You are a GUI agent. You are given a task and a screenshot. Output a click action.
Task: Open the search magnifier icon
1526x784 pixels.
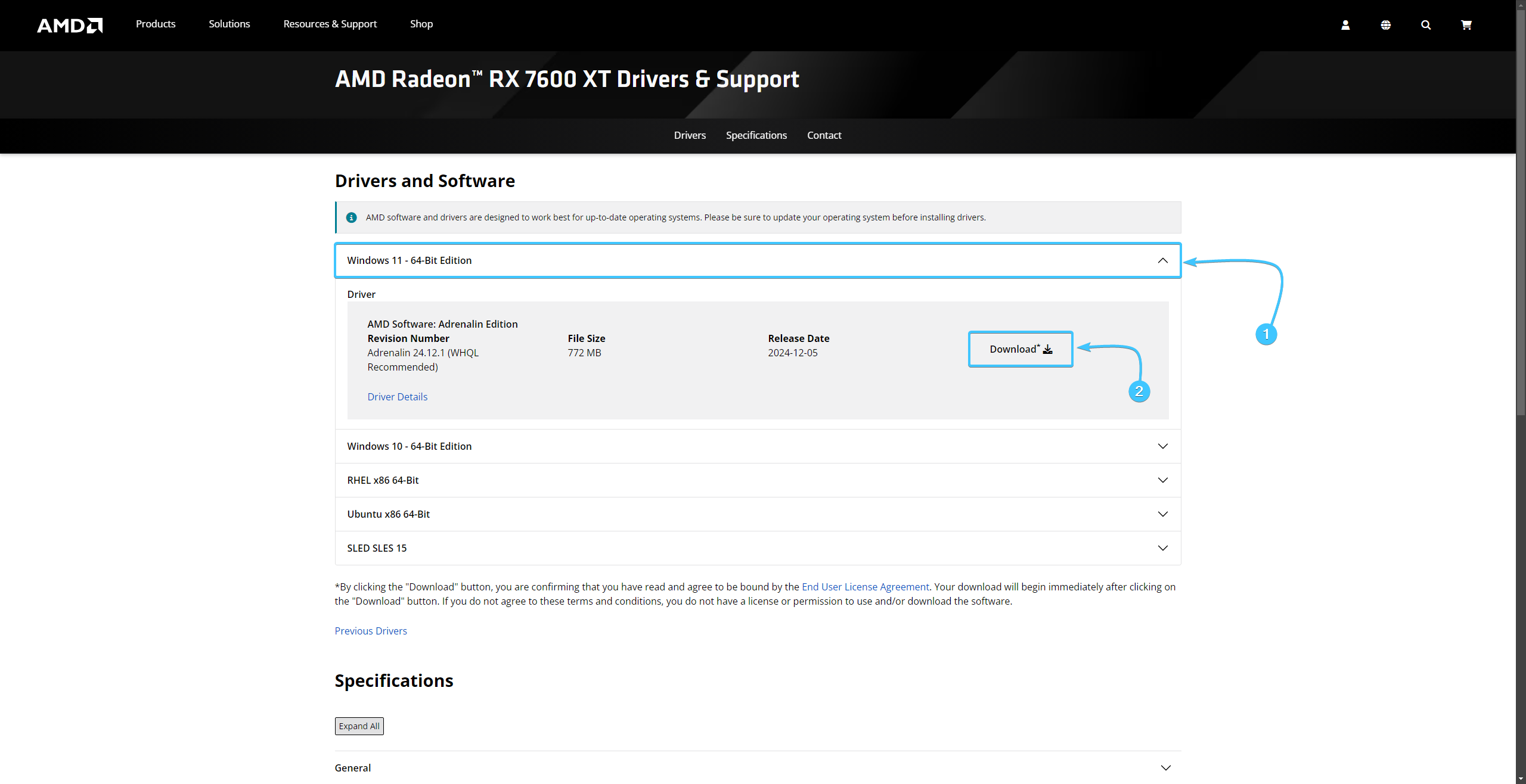point(1426,25)
